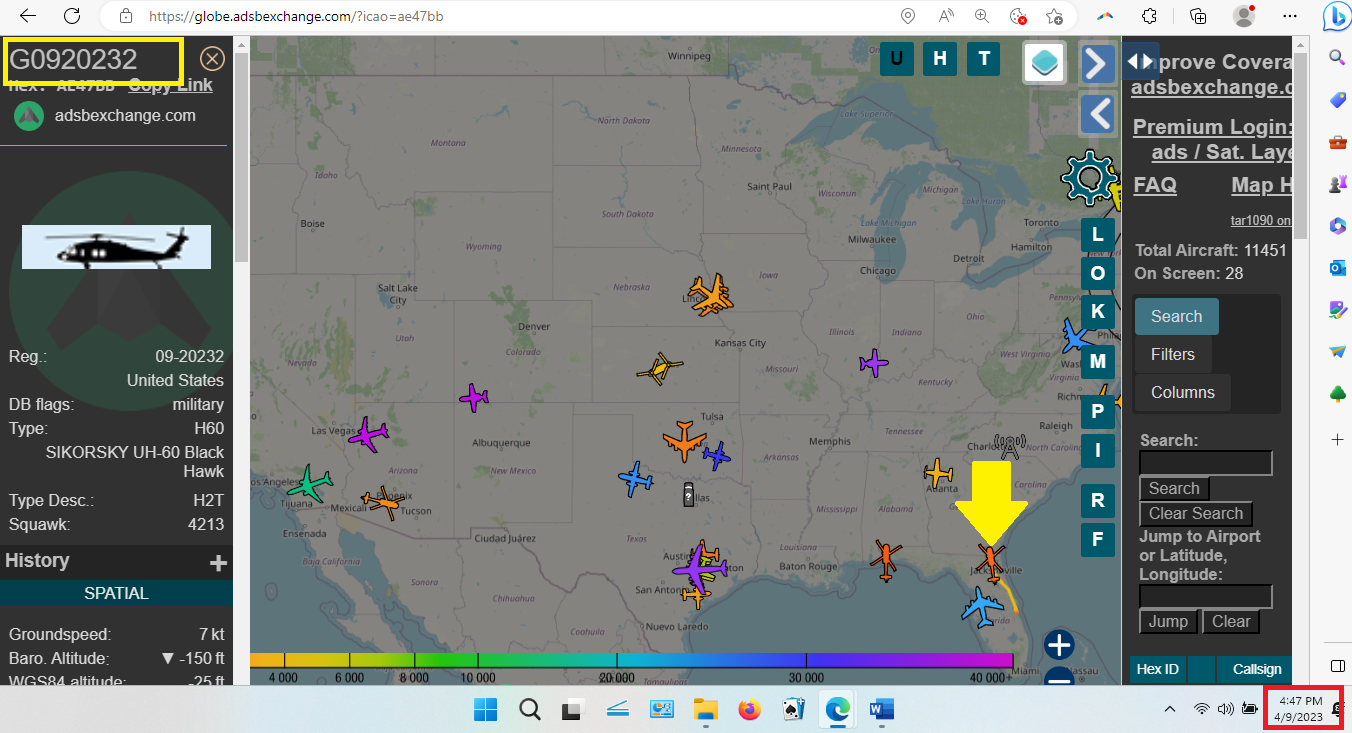This screenshot has width=1352, height=733.
Task: Click the browser back button
Action: [x=27, y=16]
